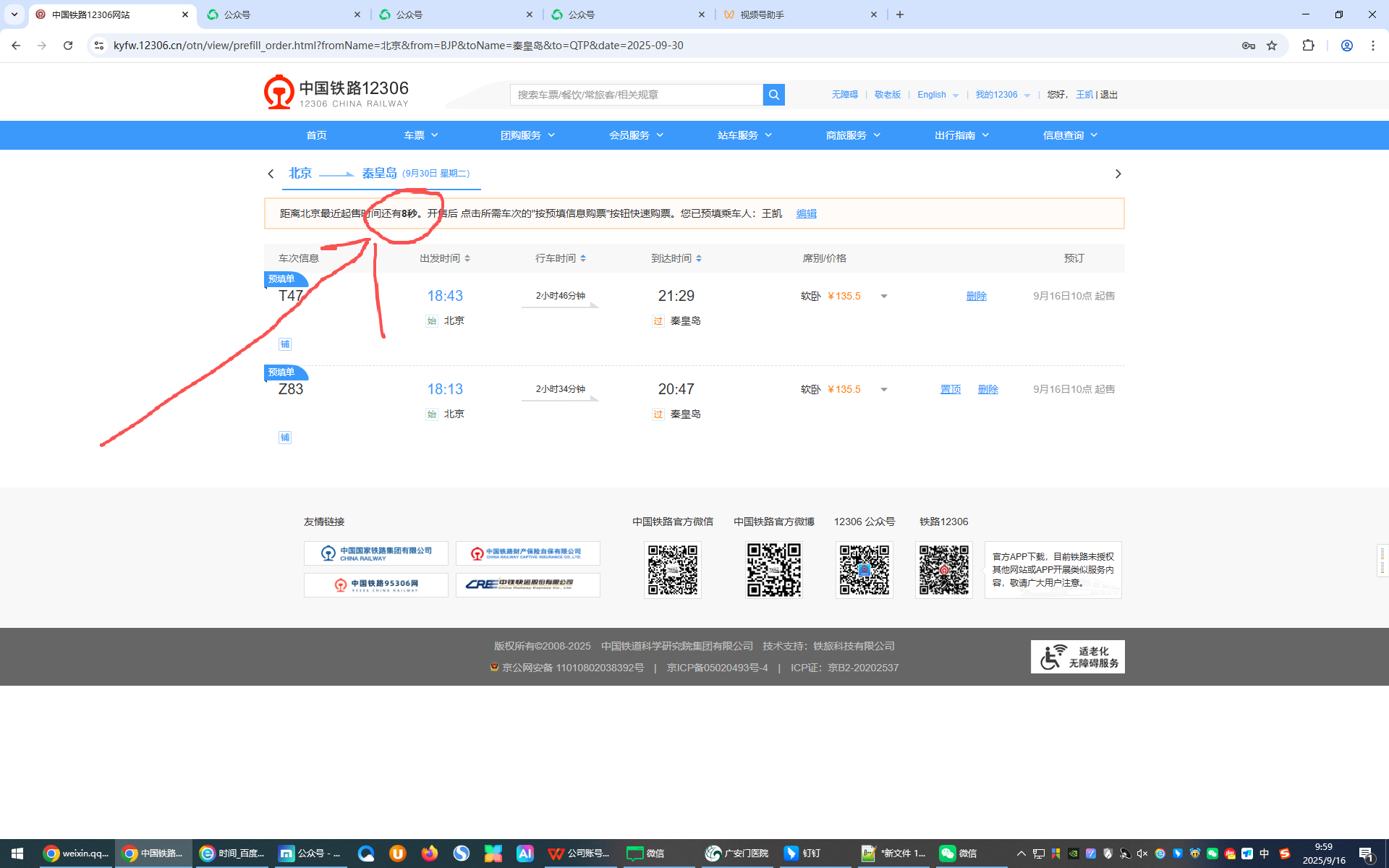Click 删除 for train Z83
Viewport: 1389px width, 868px height.
click(988, 389)
